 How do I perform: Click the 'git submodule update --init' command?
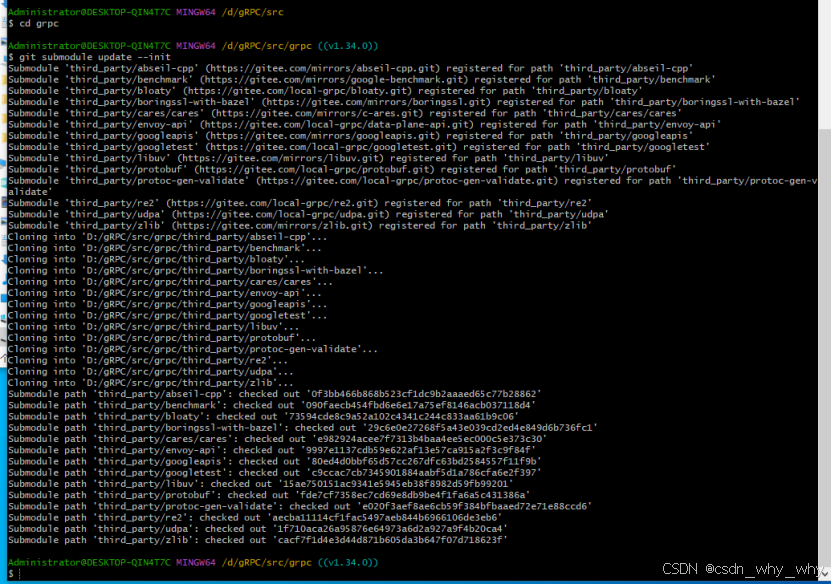[x=90, y=57]
